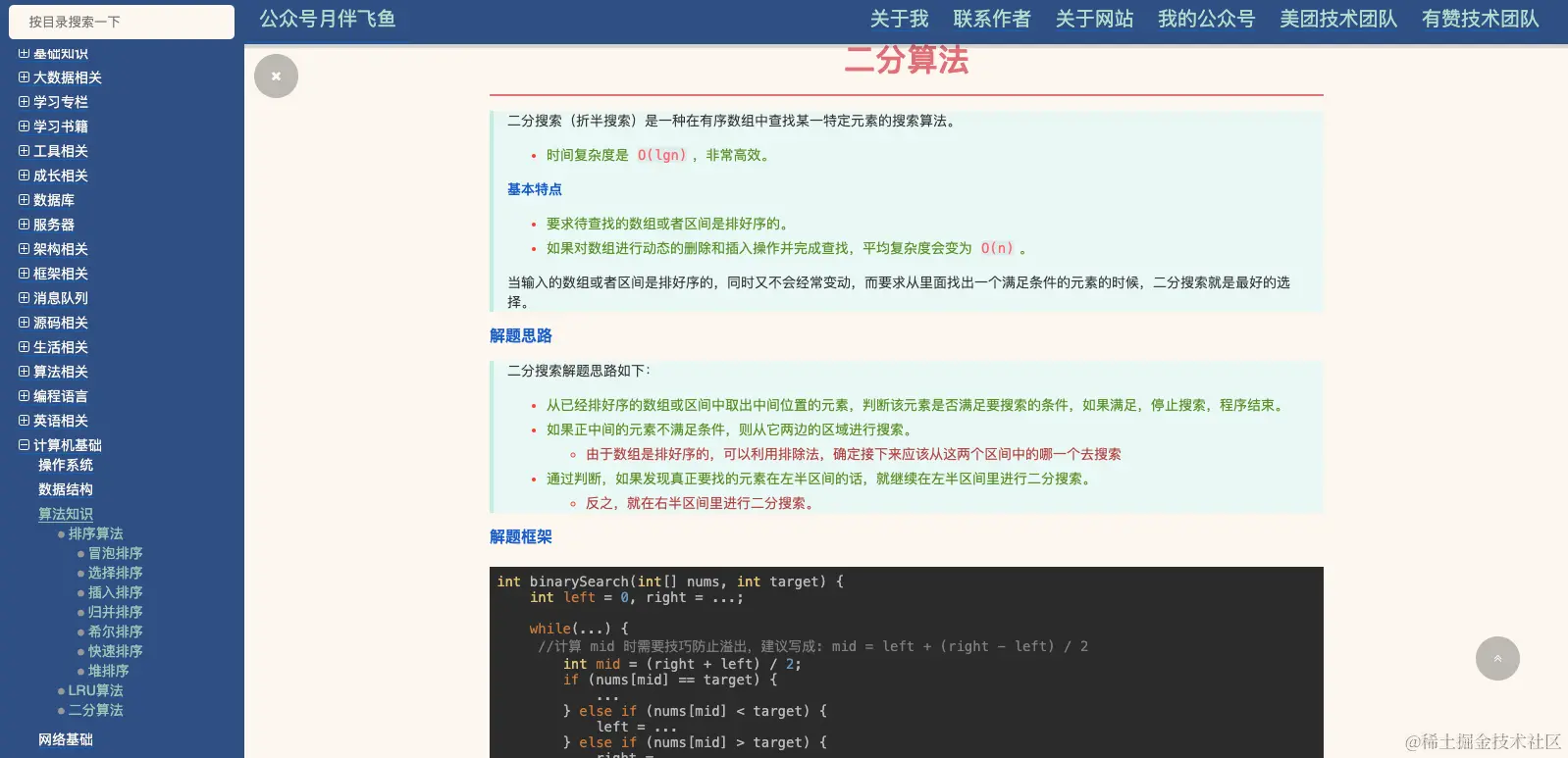
Task: Expand the 英语相关 tree node
Action: click(24, 420)
